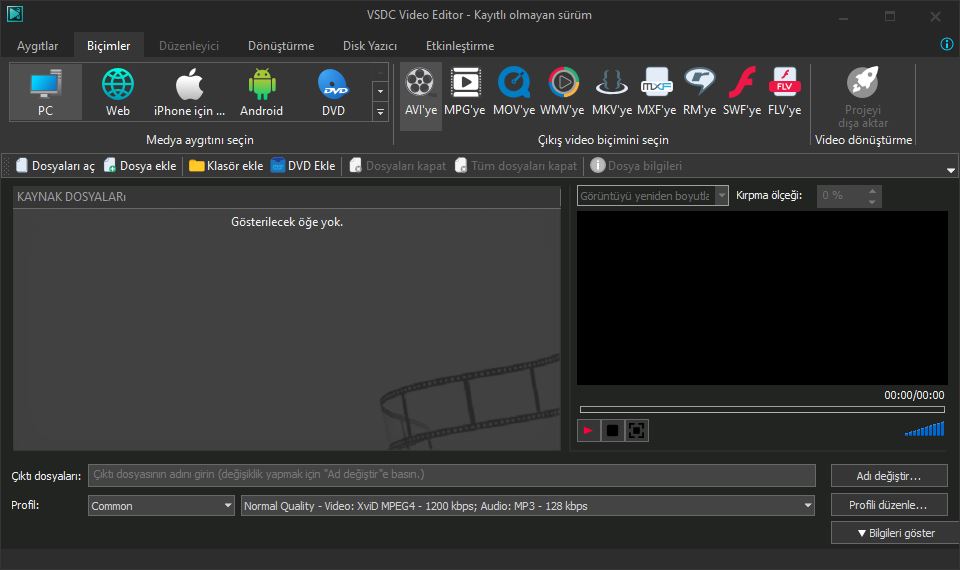960x570 pixels.
Task: Open the Etkinleştirme tab
Action: (460, 46)
